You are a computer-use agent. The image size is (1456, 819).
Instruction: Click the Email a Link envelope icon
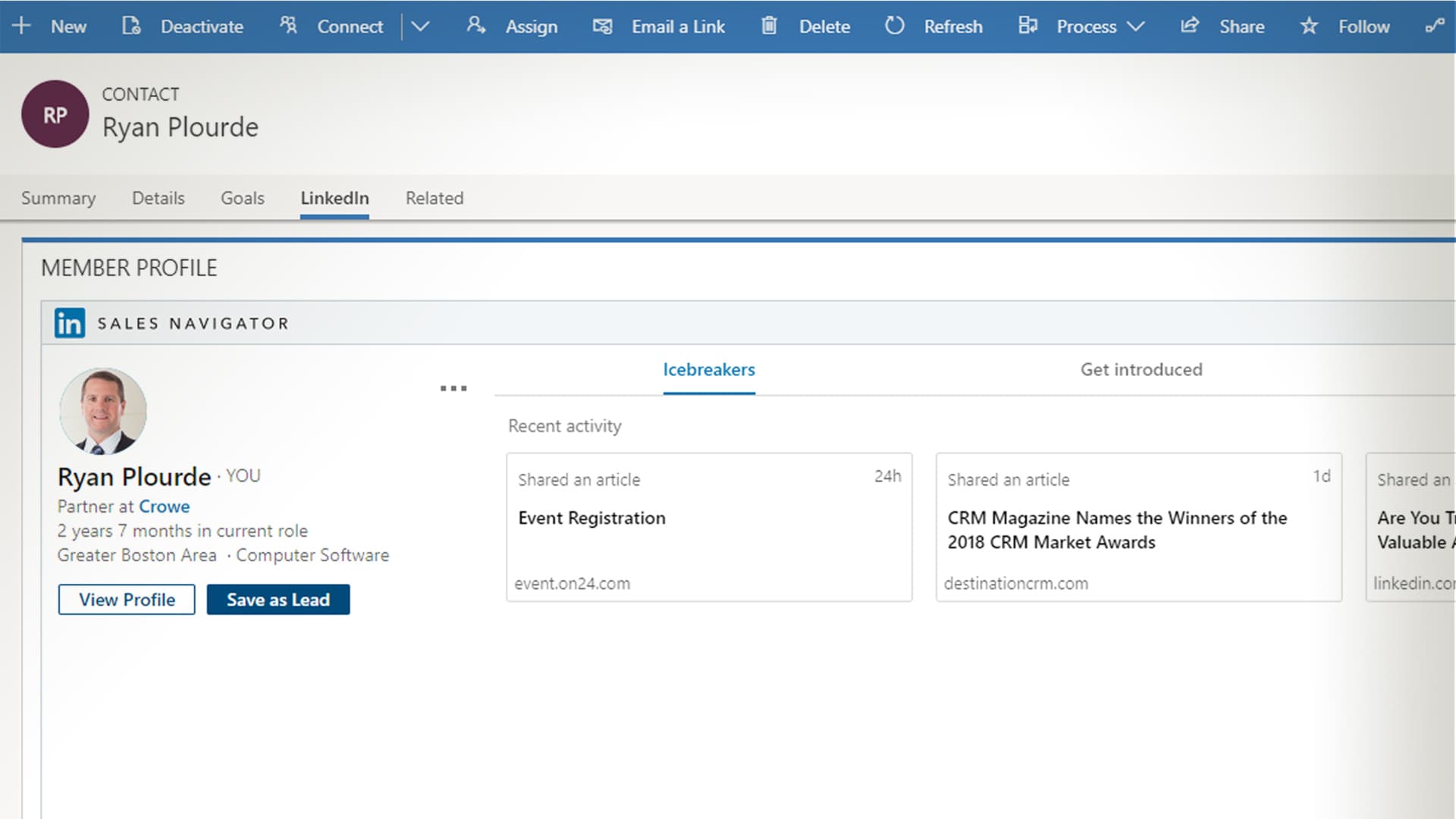602,27
